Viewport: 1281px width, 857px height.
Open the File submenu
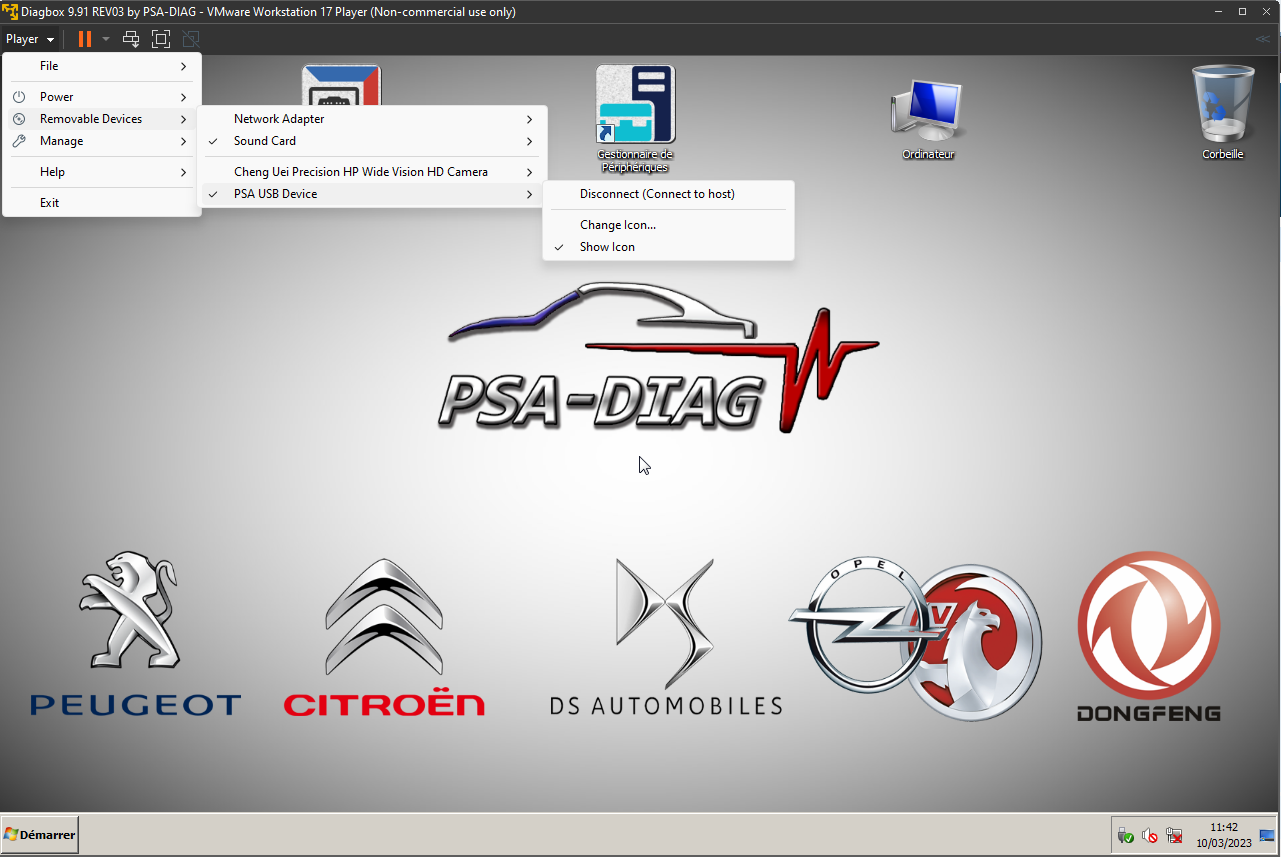(102, 66)
